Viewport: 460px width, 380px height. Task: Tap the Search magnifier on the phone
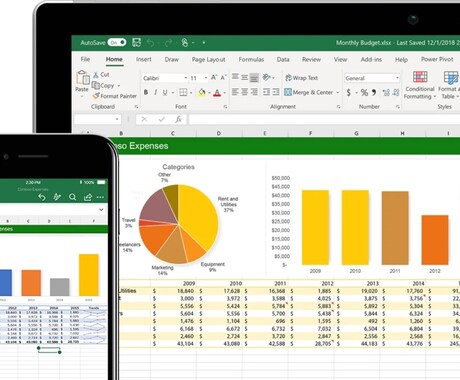coord(72,197)
